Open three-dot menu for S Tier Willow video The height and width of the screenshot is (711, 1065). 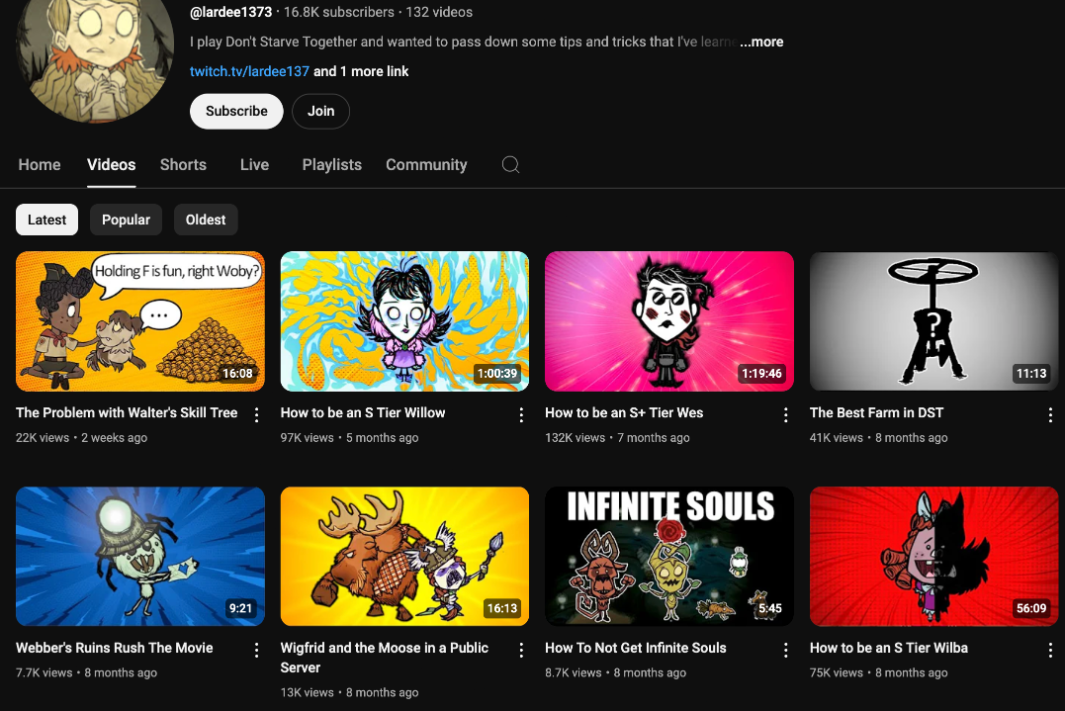pos(521,415)
